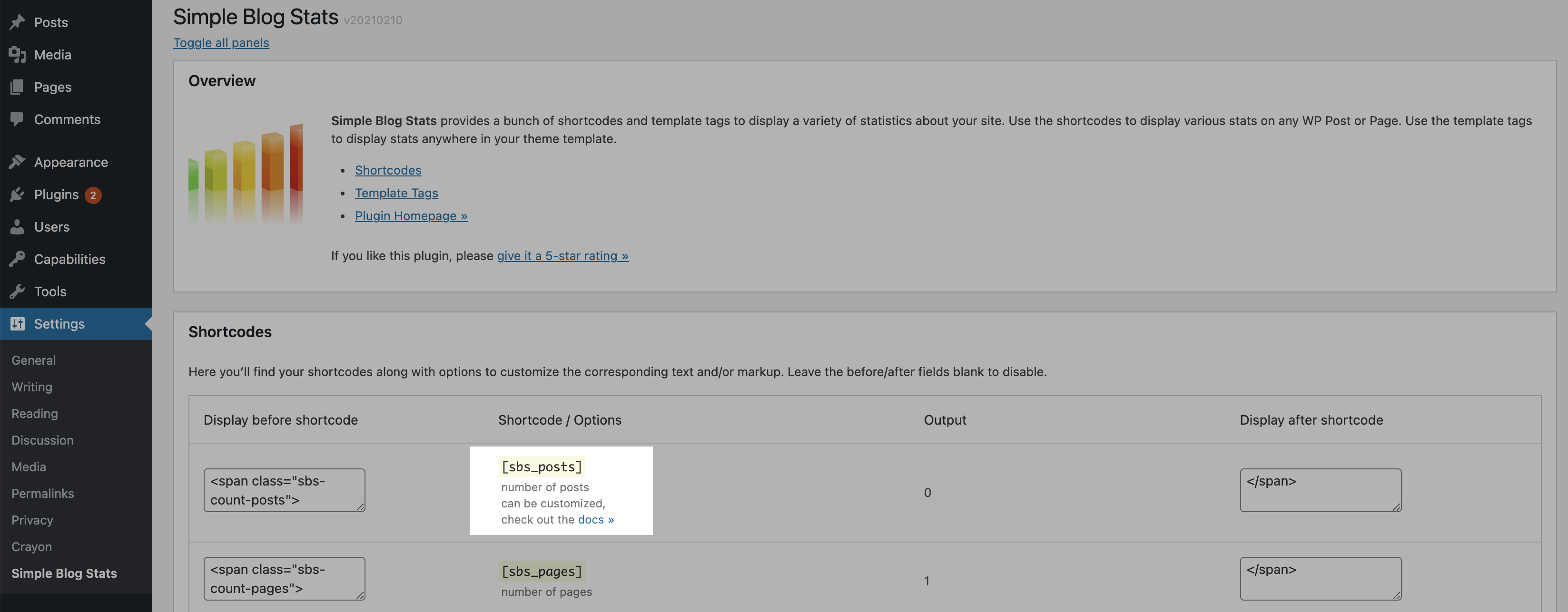The width and height of the screenshot is (1568, 612).
Task: Open the docs link under sbs_posts
Action: point(595,520)
